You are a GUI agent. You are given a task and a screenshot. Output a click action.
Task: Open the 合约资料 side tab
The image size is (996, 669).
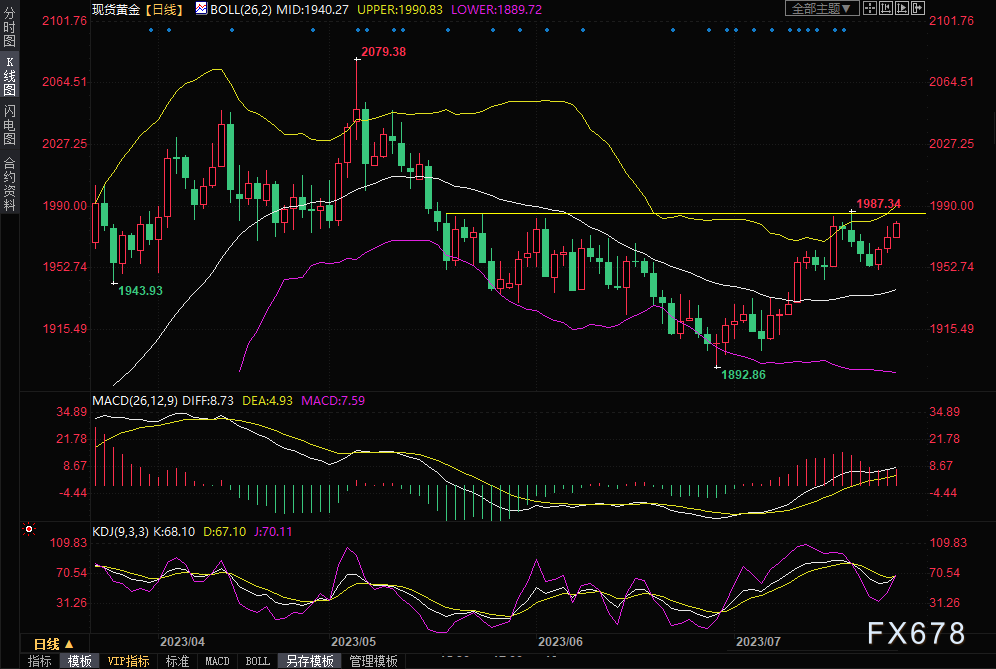[x=9, y=184]
